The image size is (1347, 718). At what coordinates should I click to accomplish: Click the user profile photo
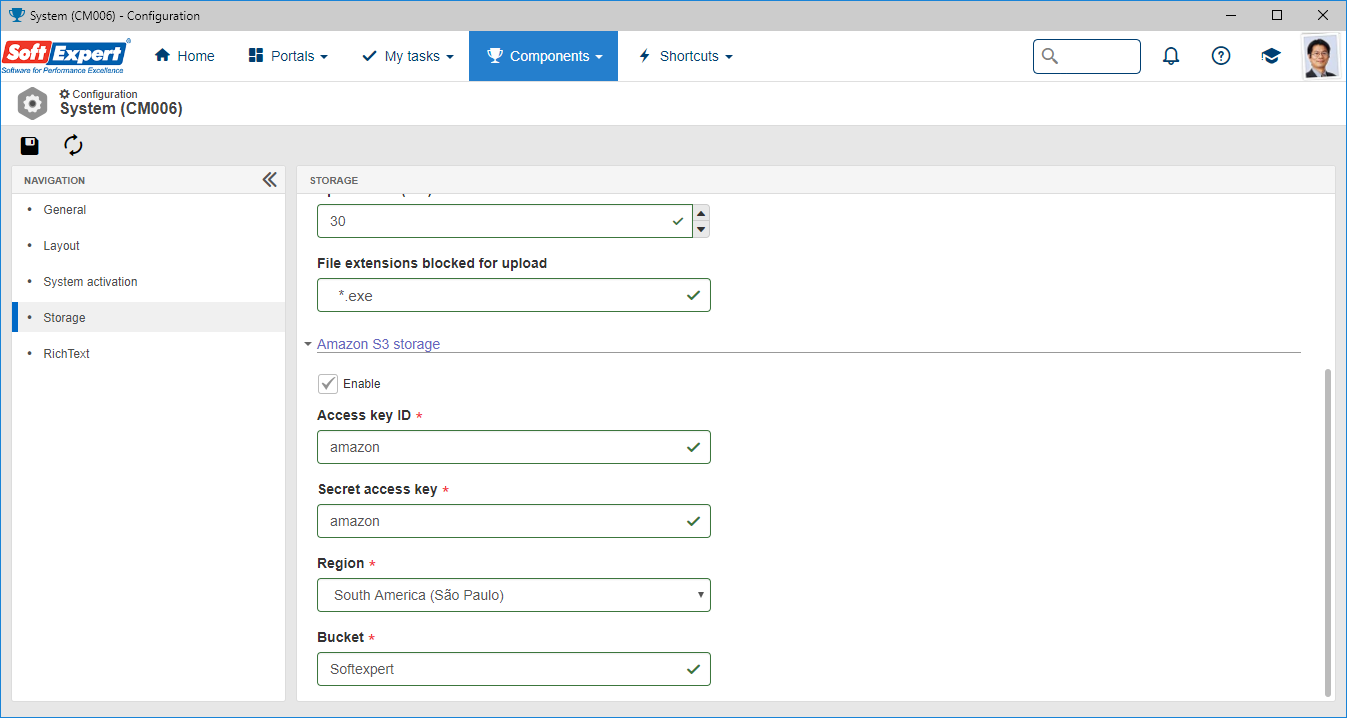pyautogui.click(x=1320, y=56)
